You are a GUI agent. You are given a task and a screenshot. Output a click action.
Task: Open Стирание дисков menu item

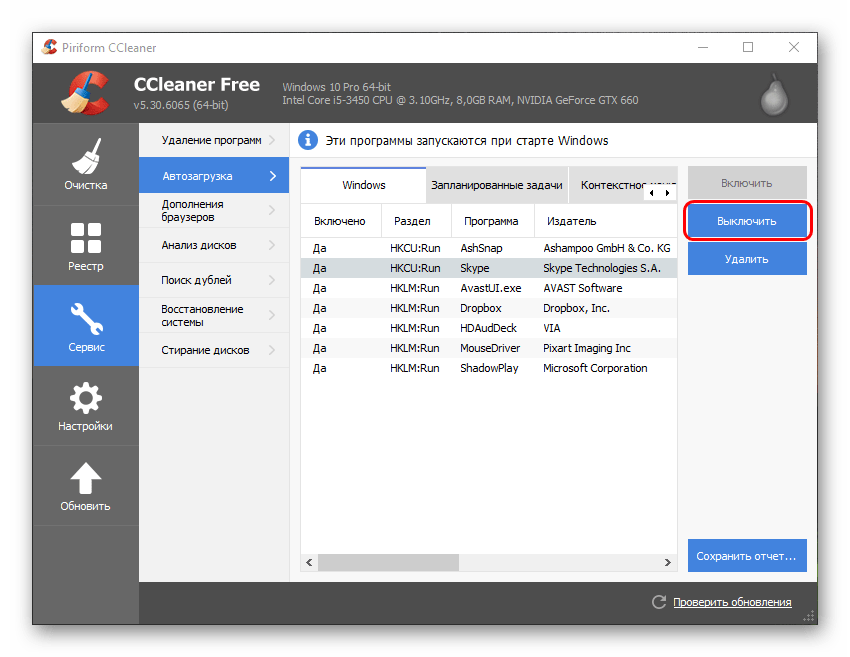(x=214, y=350)
